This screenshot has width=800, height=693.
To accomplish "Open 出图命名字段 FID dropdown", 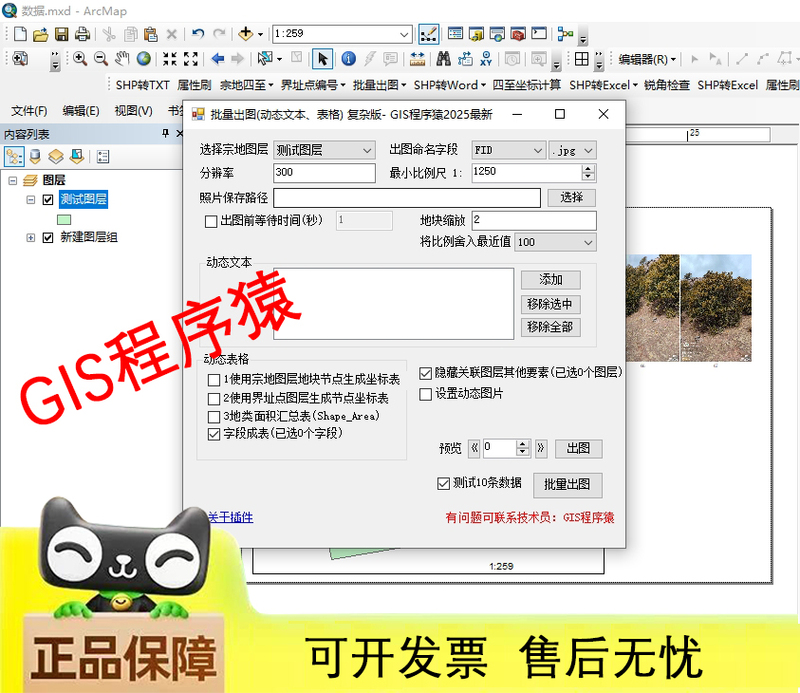I will [x=509, y=150].
